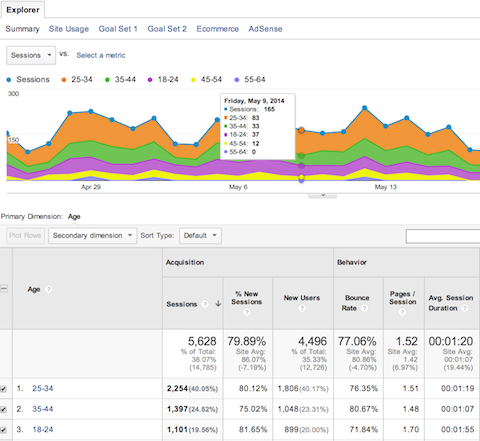Sort by % New Sessions column header

pyautogui.click(x=247, y=298)
